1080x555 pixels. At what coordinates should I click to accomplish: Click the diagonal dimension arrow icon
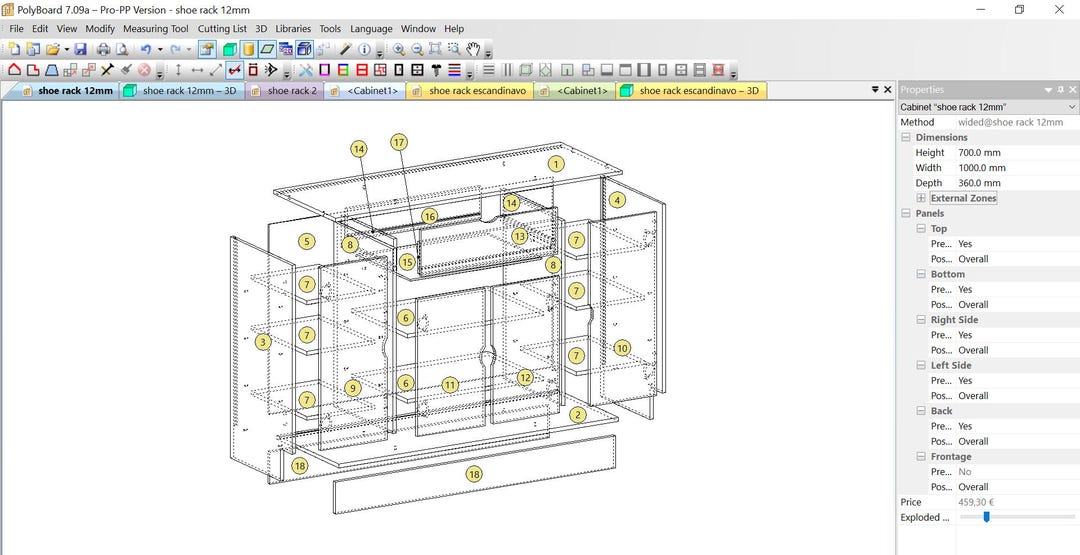(x=216, y=70)
